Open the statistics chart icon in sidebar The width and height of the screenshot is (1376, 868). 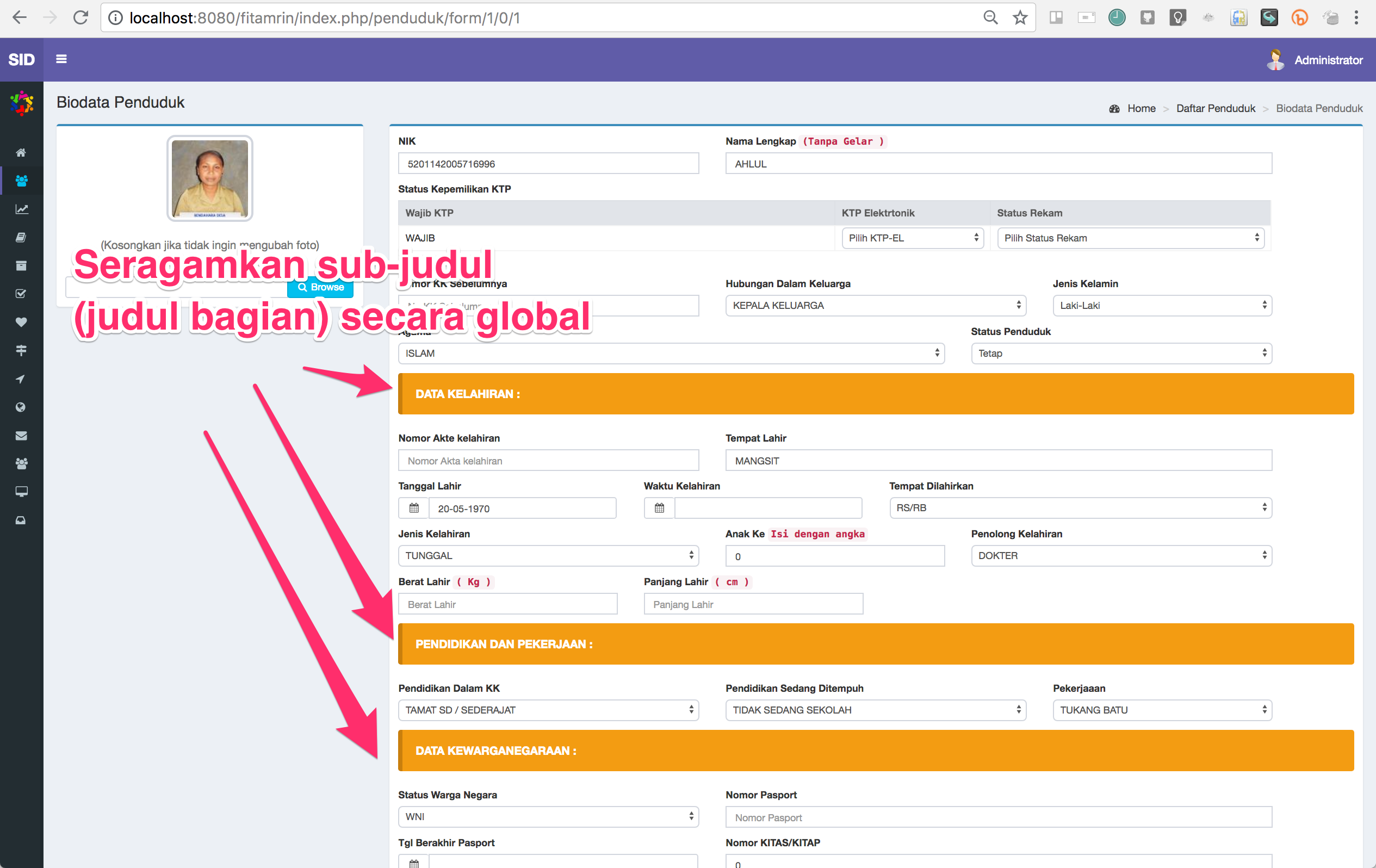(21, 209)
